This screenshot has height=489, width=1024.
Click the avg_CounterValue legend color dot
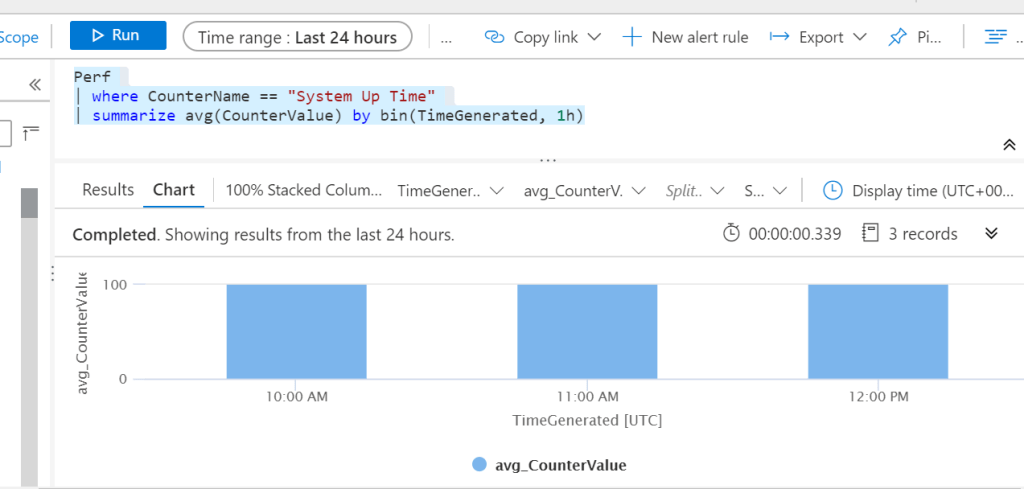click(x=479, y=465)
